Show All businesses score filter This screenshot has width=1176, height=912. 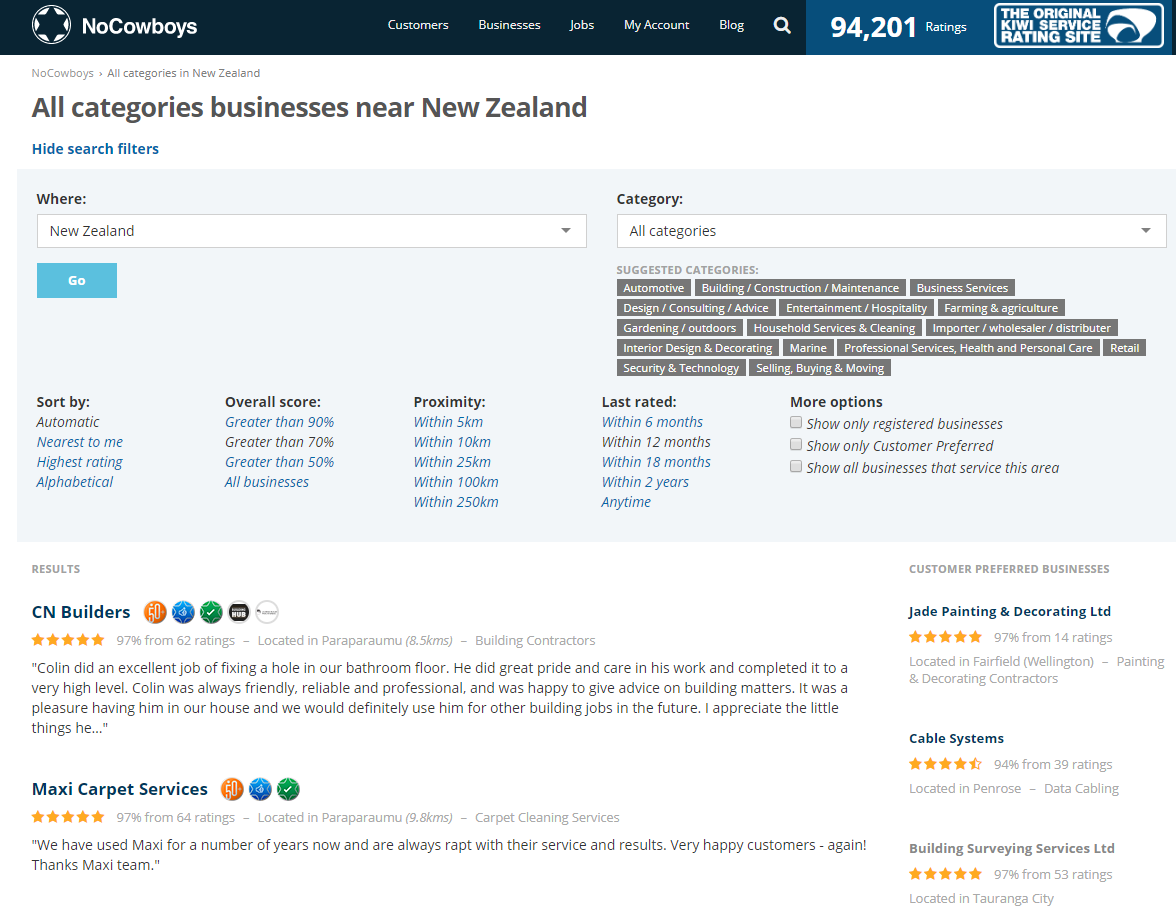pos(266,482)
